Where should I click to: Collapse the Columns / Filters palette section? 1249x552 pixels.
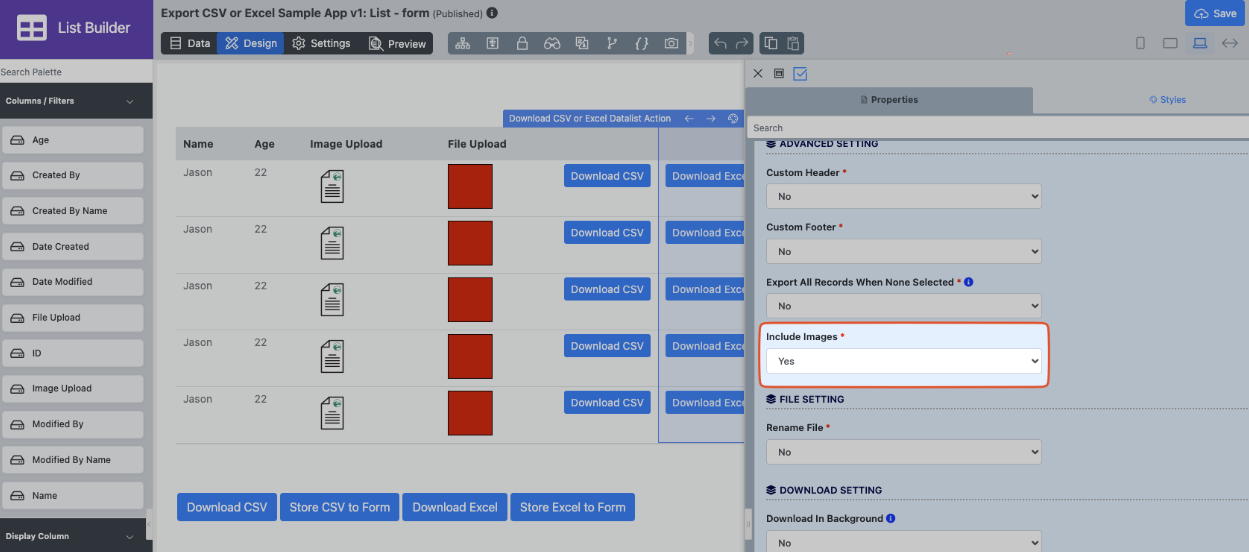click(x=76, y=101)
